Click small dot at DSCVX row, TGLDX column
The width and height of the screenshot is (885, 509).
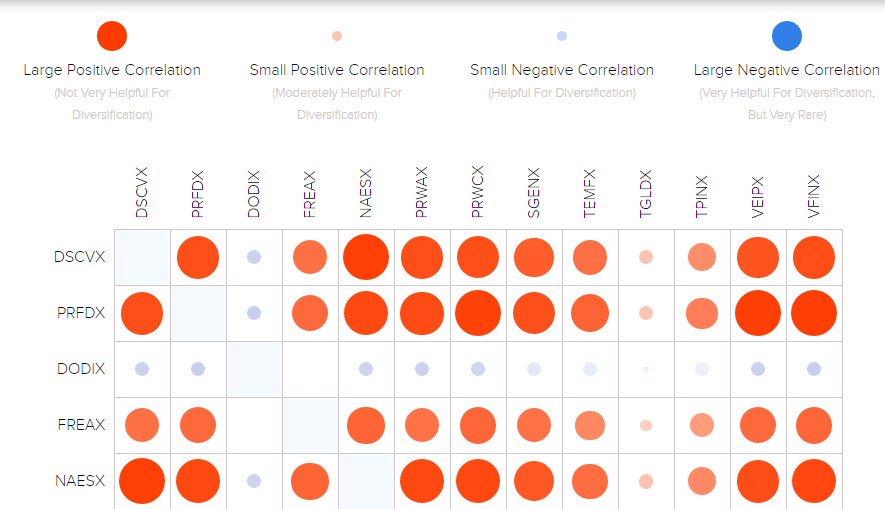click(646, 257)
